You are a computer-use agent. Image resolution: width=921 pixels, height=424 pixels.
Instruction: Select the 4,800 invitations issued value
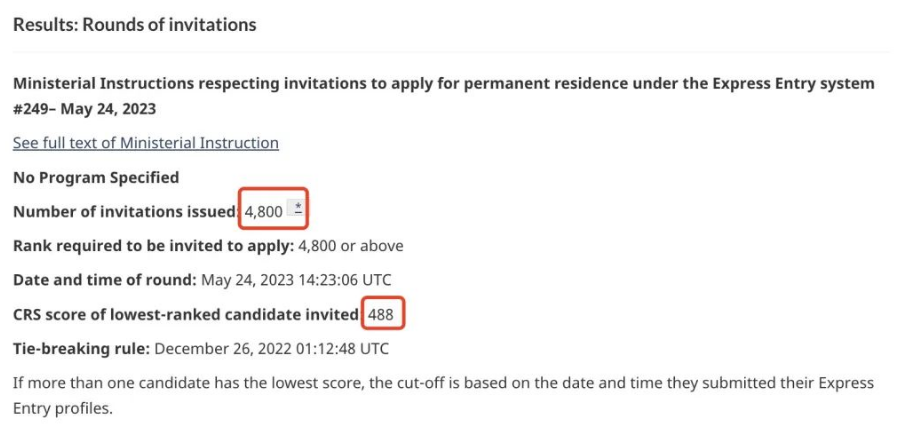coord(264,211)
